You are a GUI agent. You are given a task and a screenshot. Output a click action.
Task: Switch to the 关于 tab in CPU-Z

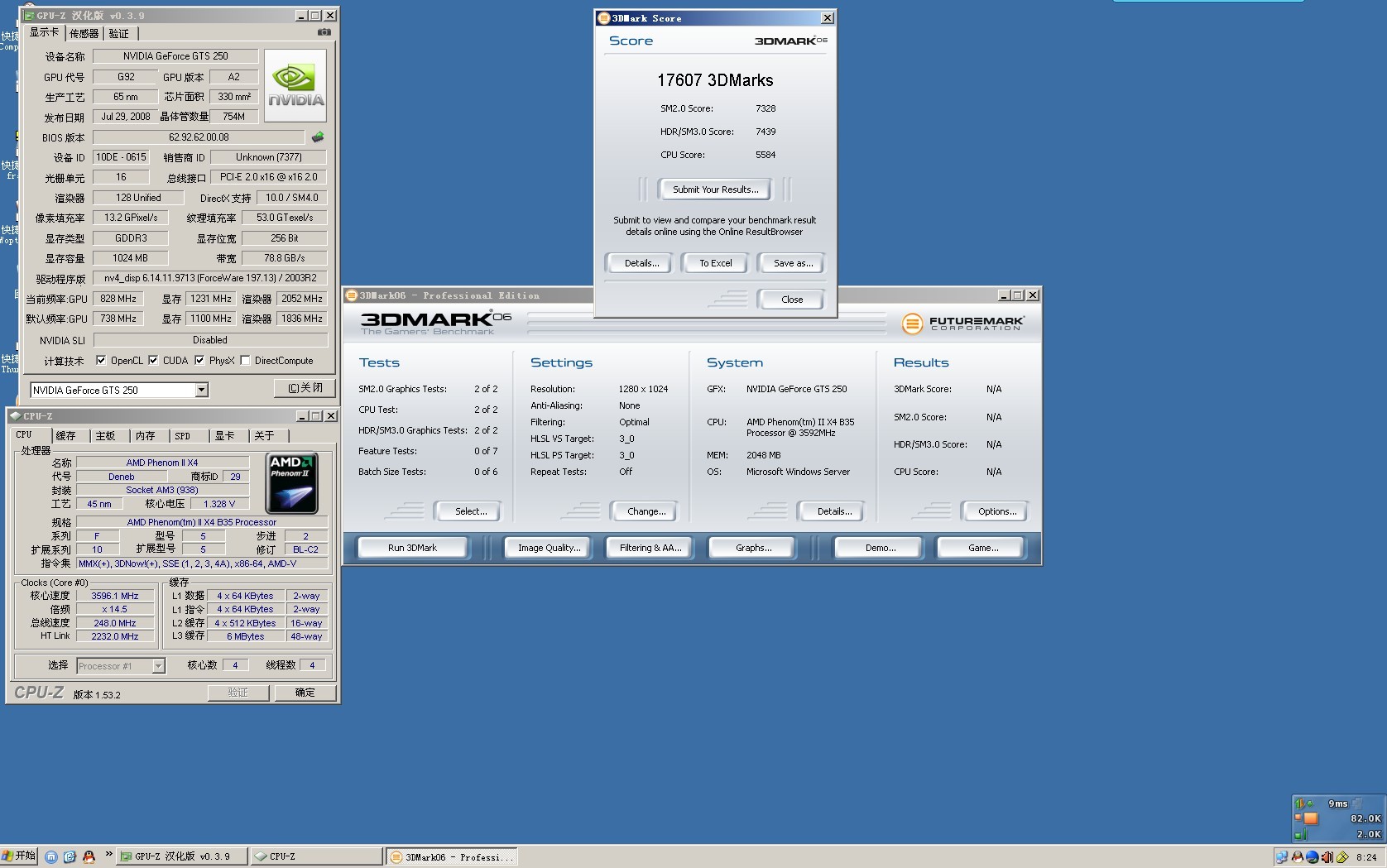[265, 435]
